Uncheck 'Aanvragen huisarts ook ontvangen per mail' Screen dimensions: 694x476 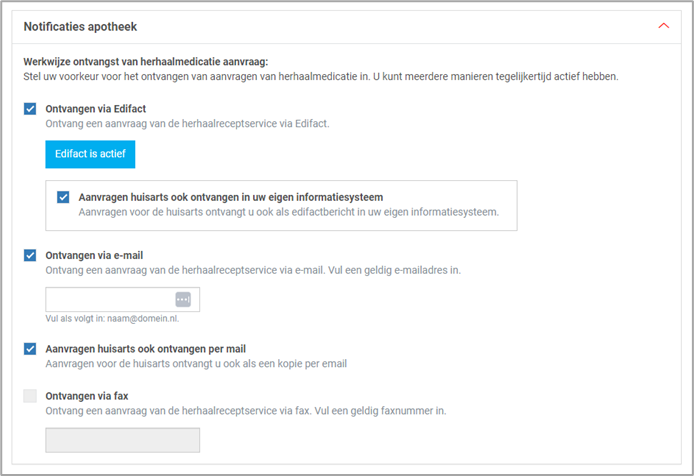pos(30,348)
